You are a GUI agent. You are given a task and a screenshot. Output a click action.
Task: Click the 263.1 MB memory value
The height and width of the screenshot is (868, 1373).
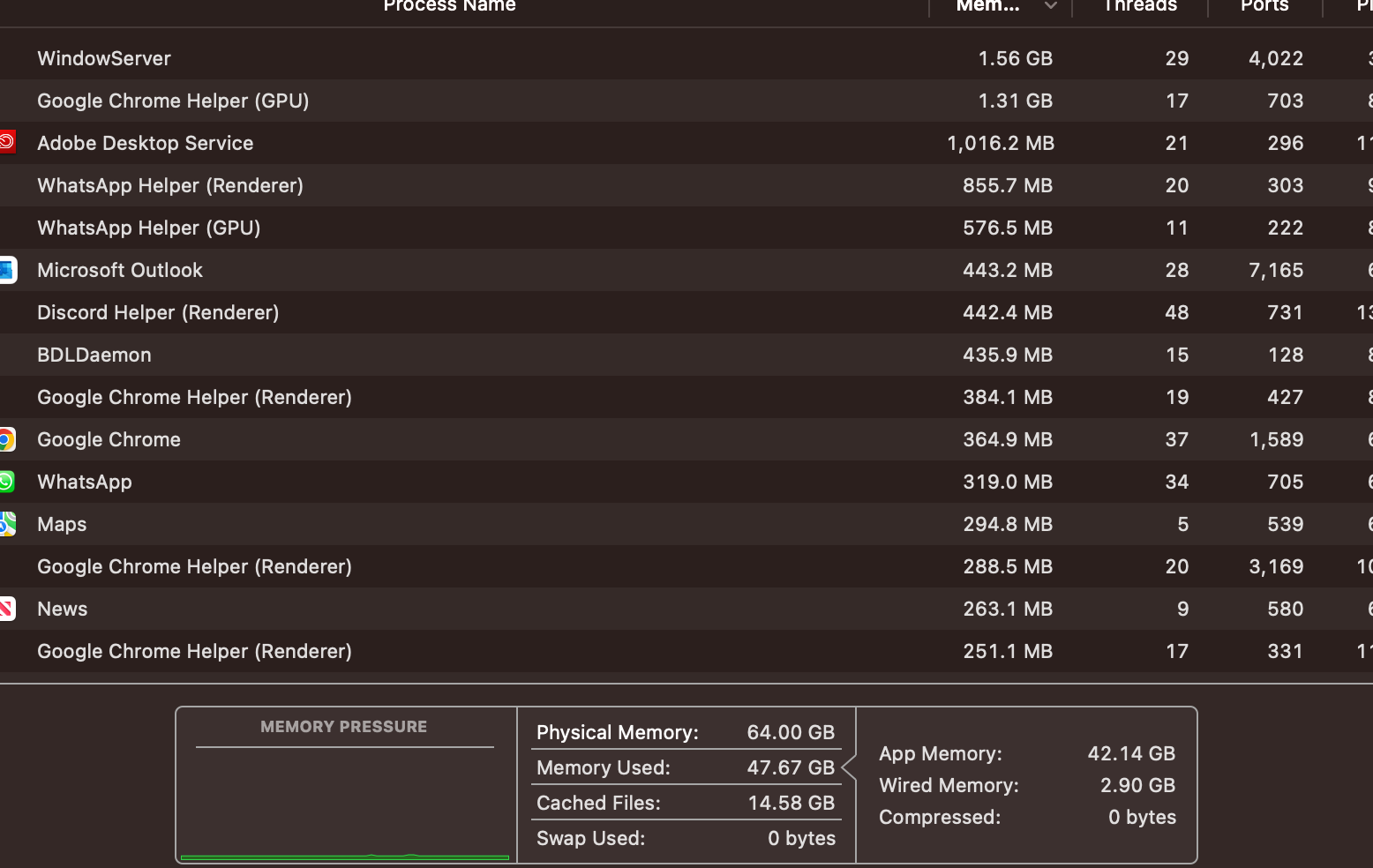(x=1008, y=609)
